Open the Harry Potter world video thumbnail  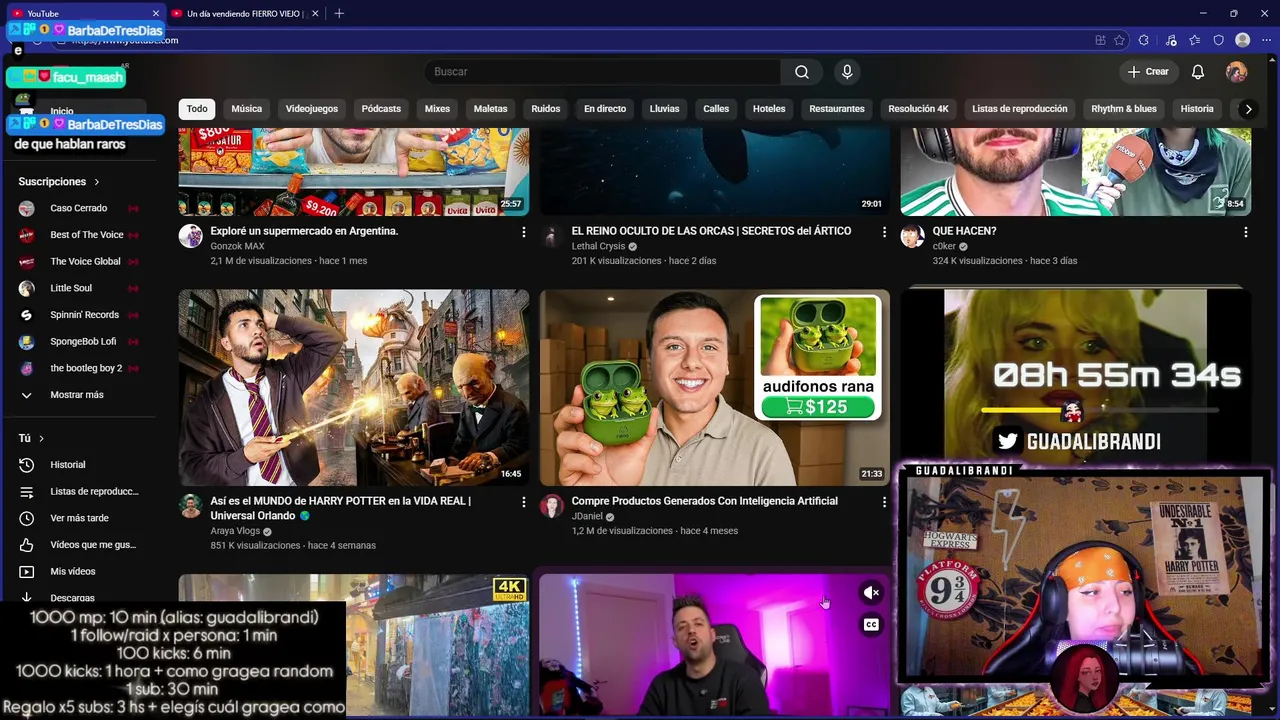[354, 388]
